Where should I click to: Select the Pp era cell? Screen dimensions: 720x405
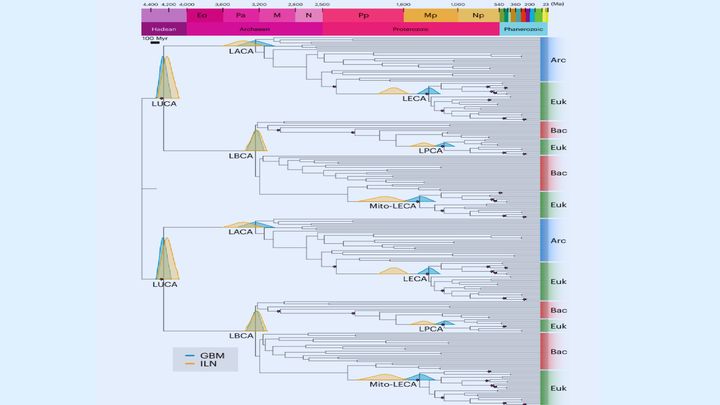[x=363, y=16]
